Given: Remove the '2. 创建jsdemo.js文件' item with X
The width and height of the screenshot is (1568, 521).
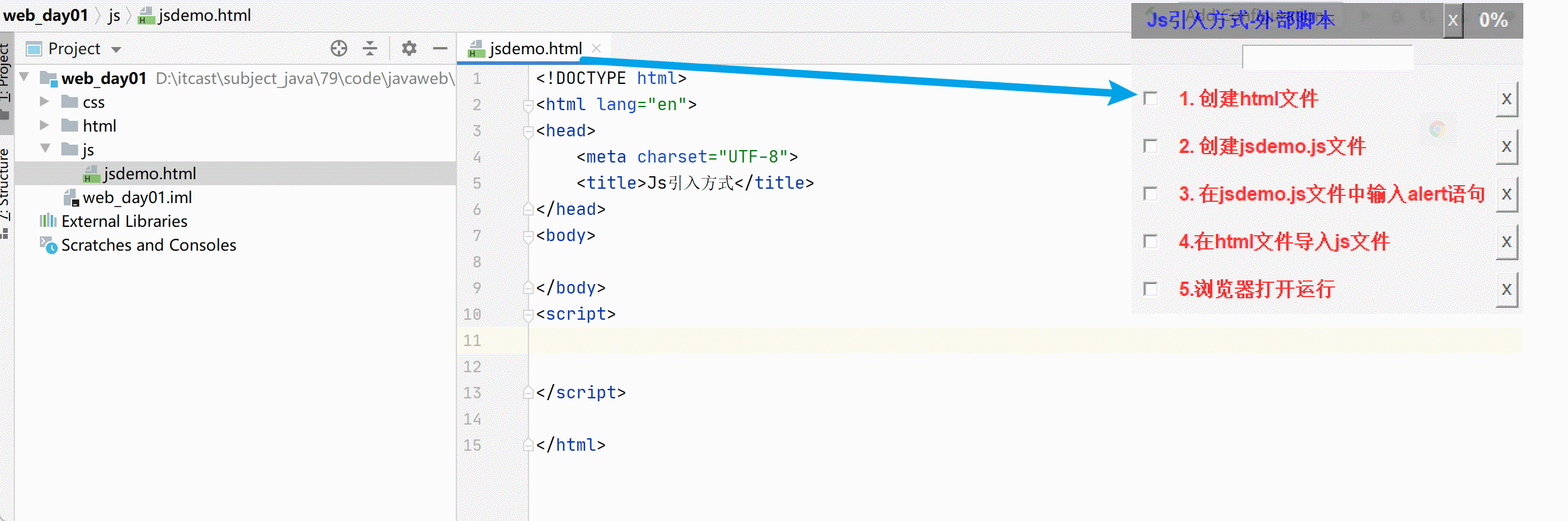Looking at the screenshot, I should (x=1507, y=146).
